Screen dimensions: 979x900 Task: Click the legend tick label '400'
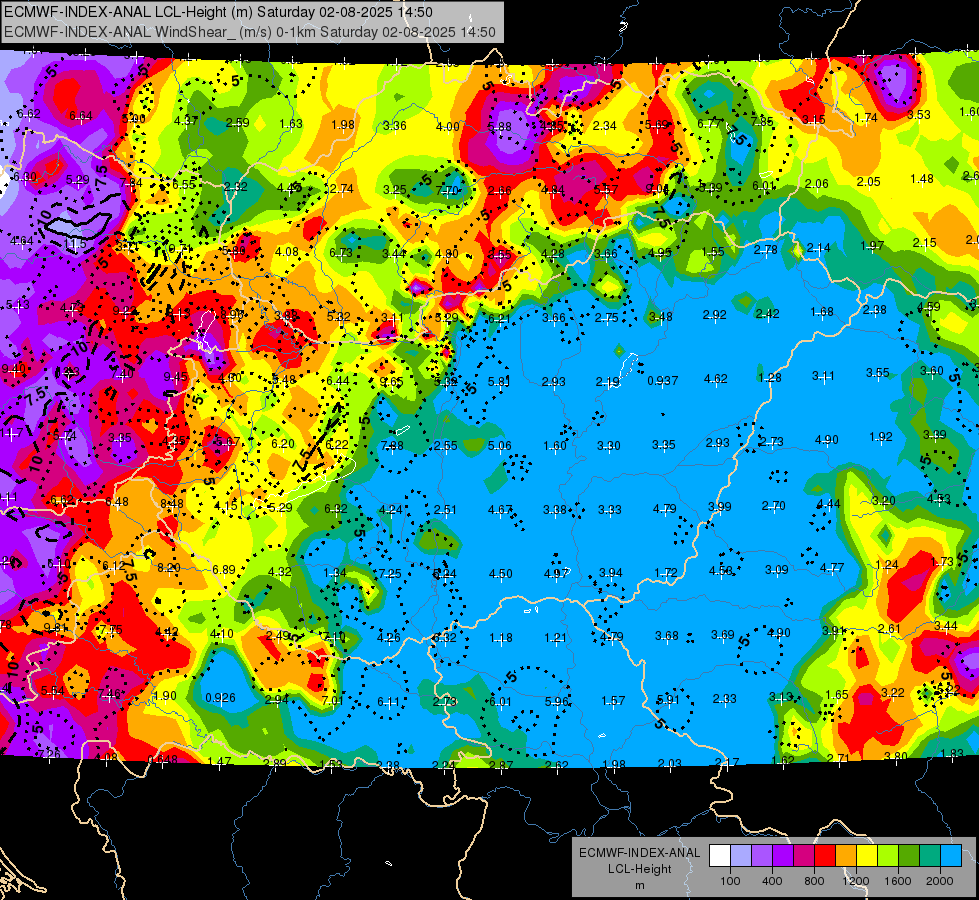772,881
